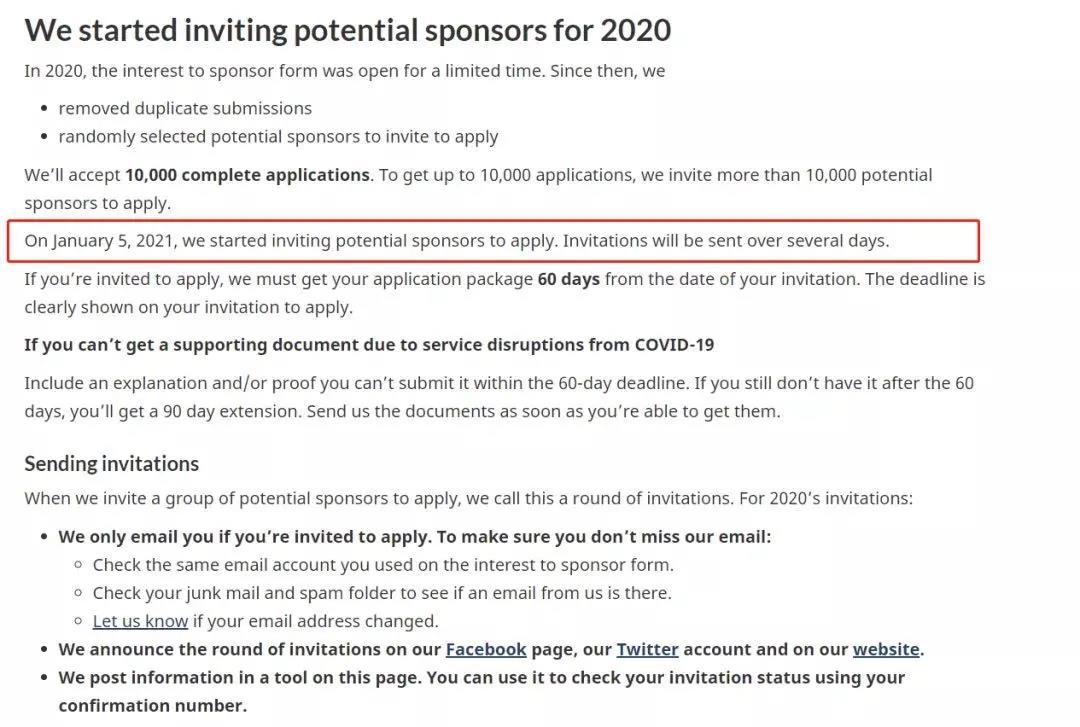
Task: Click the "removed duplicate submissions" bullet
Action: [x=185, y=109]
